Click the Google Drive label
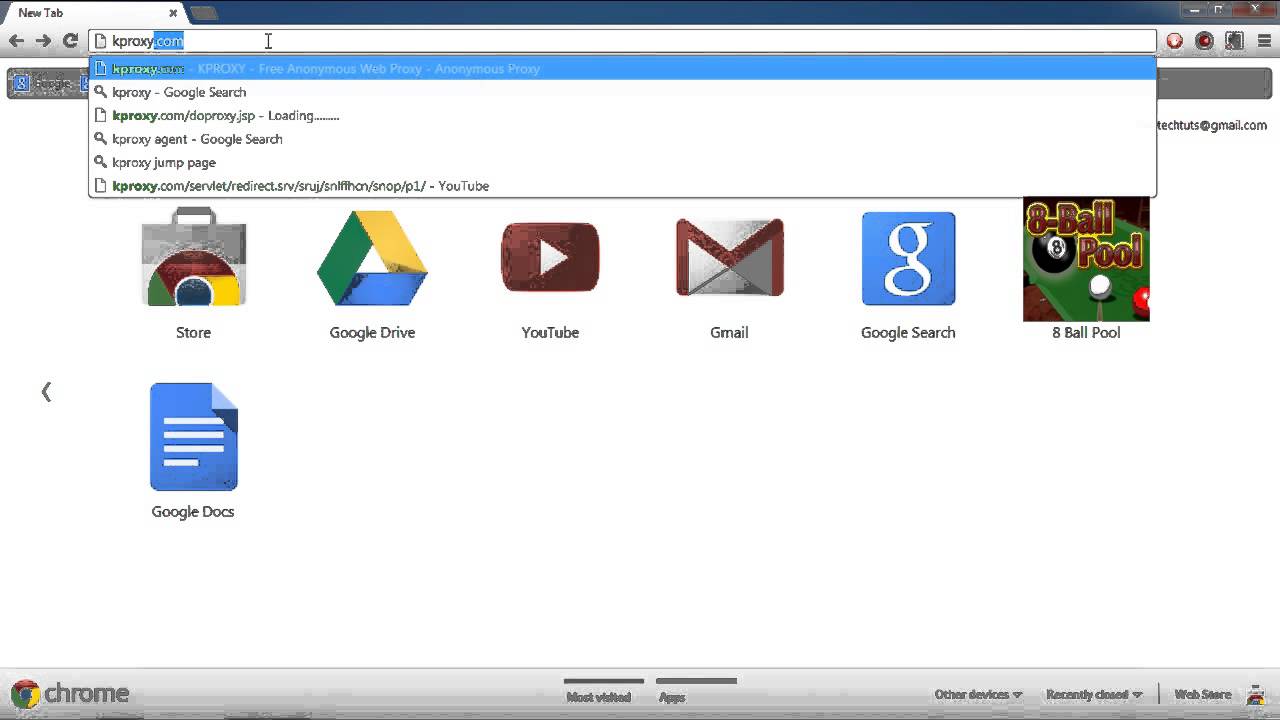 click(x=372, y=332)
